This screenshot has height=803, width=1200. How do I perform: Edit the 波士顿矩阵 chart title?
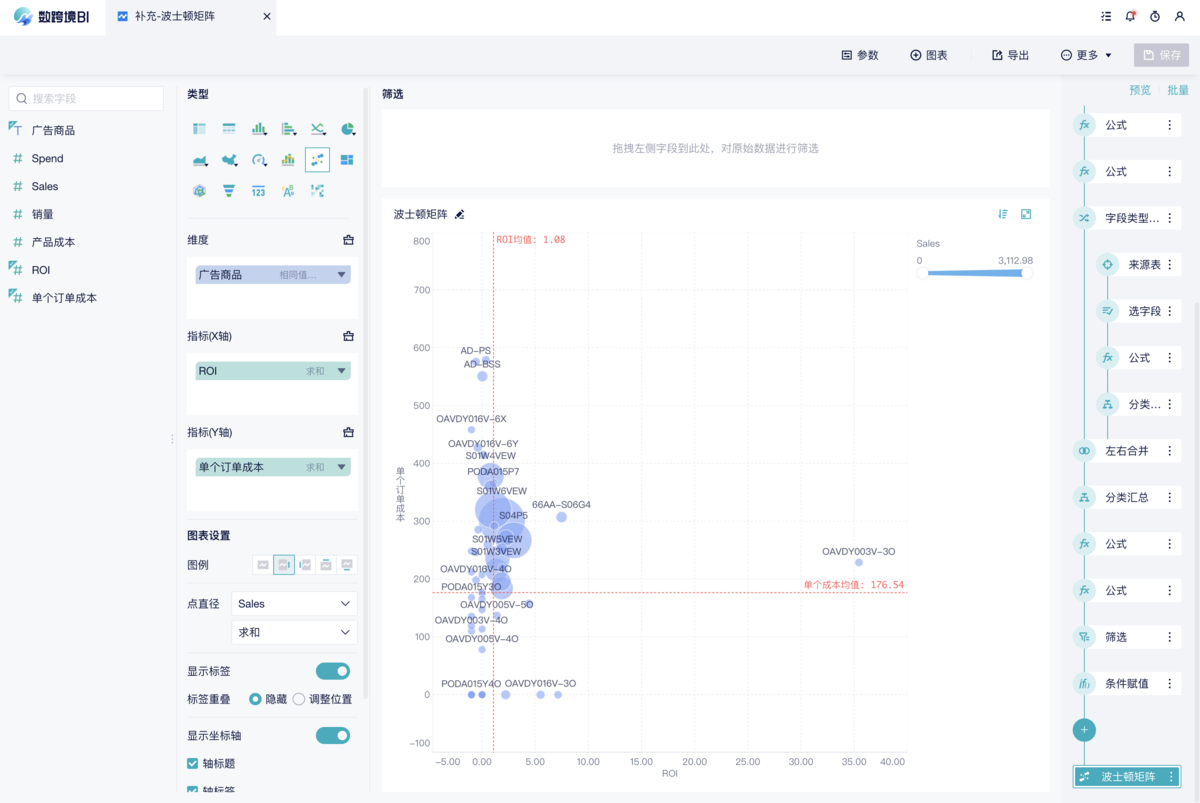pos(460,214)
